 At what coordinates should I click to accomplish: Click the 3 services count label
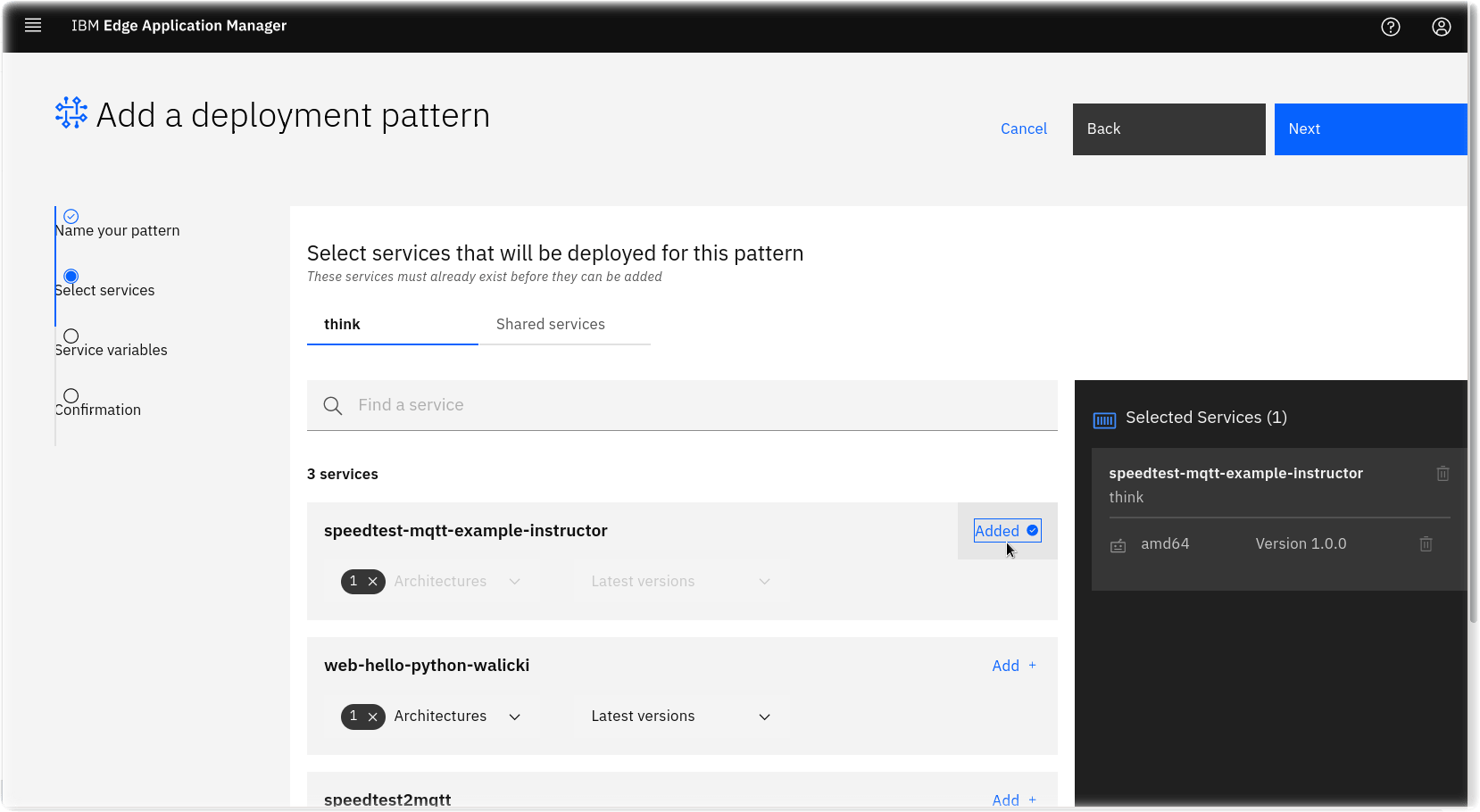tap(343, 475)
